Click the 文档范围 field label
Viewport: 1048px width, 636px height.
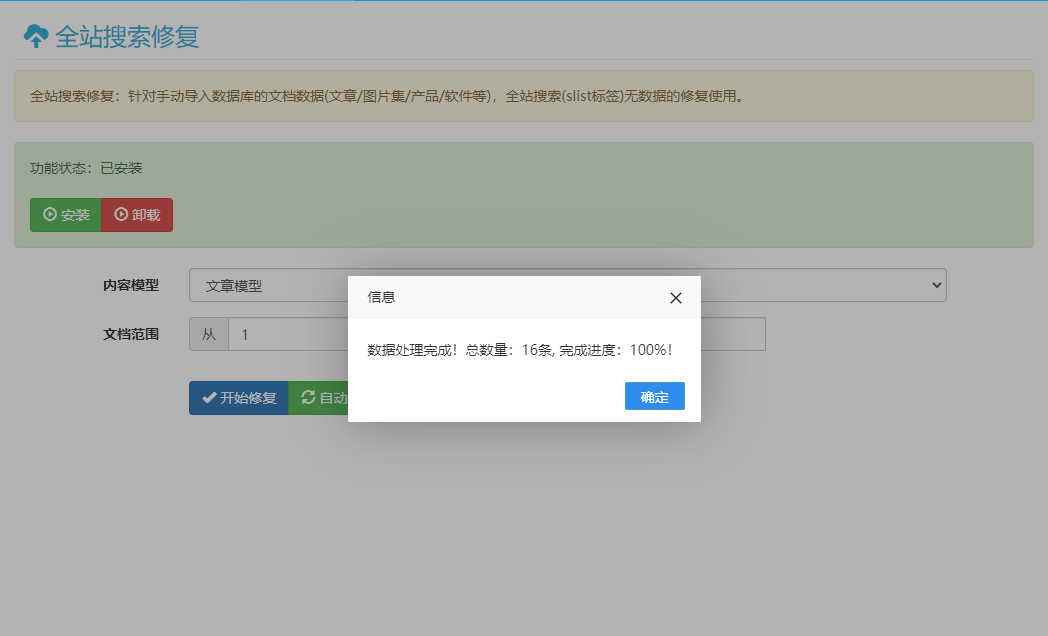131,335
